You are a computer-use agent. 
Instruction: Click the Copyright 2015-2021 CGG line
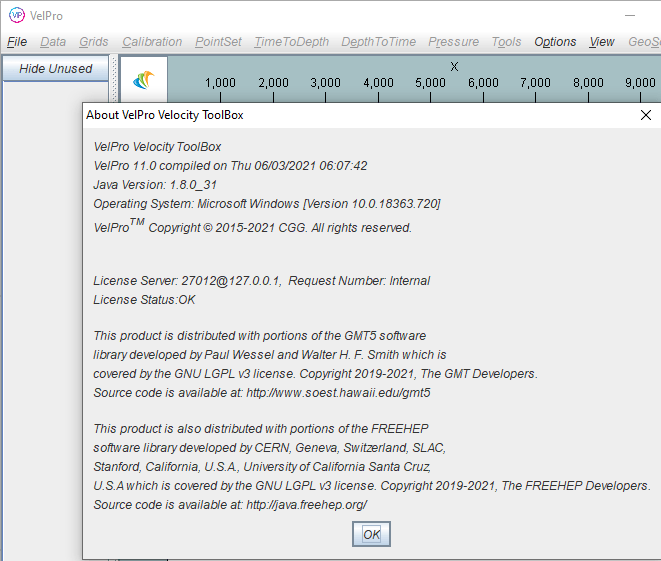point(253,226)
